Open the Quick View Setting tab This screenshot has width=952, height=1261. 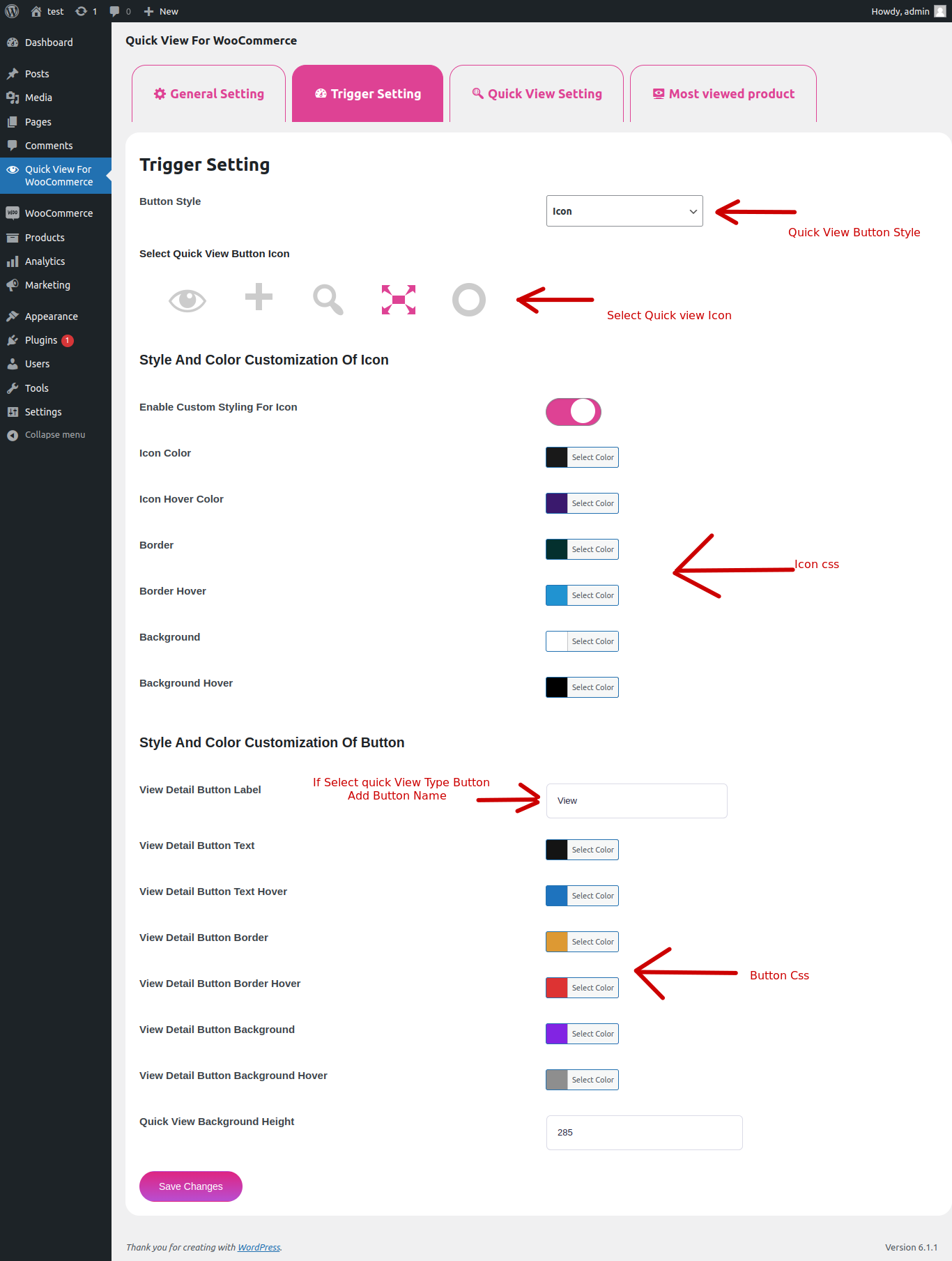tap(537, 94)
